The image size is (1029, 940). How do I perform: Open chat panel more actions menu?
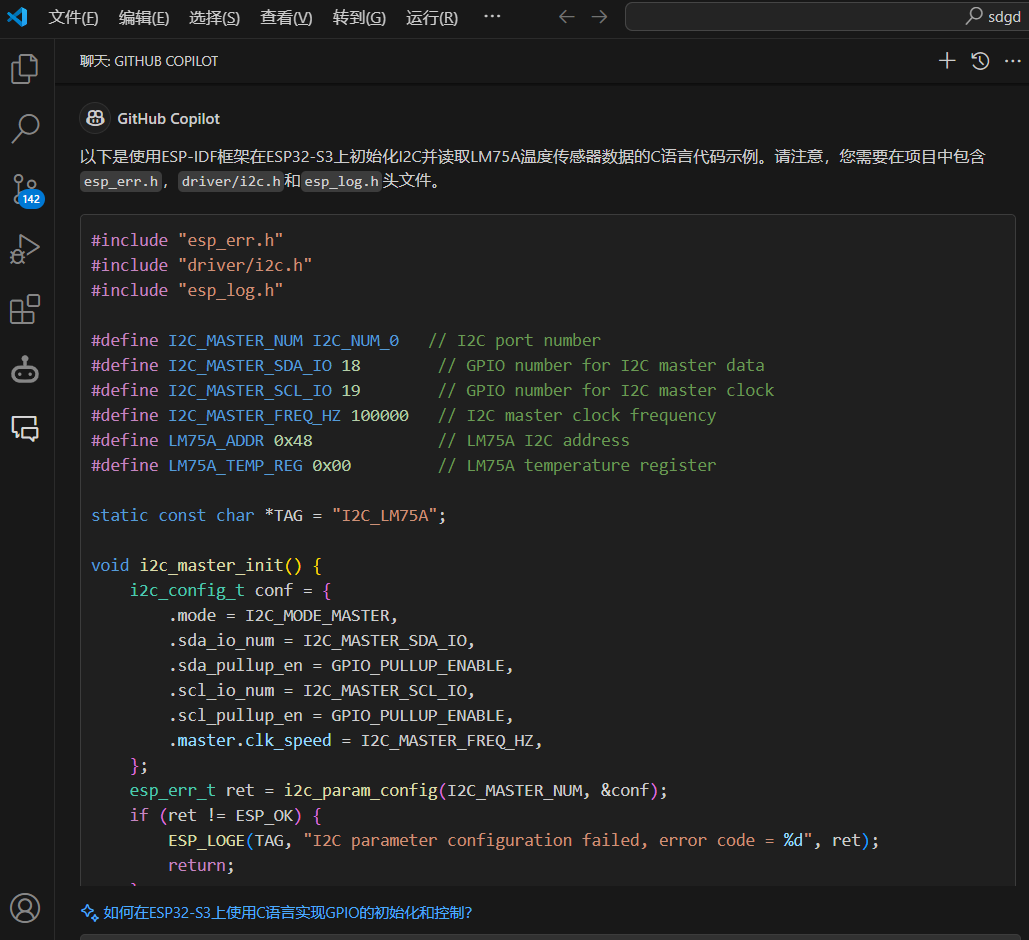(x=1013, y=61)
